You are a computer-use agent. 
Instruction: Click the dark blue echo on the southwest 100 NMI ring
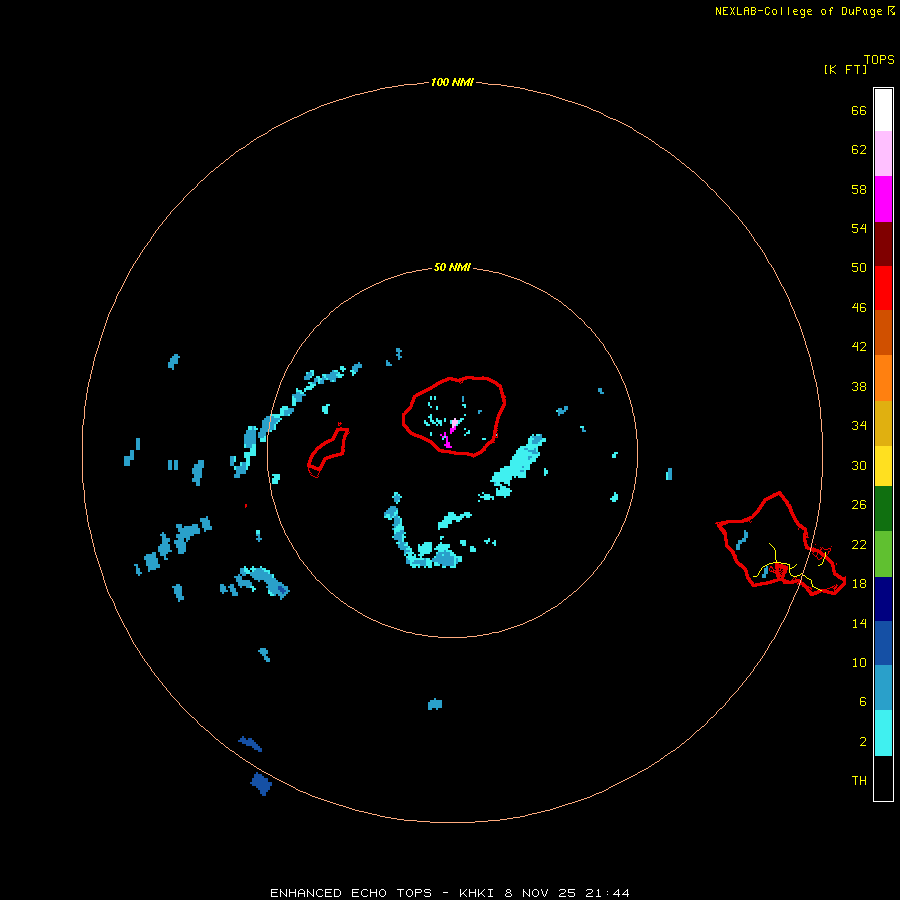261,783
